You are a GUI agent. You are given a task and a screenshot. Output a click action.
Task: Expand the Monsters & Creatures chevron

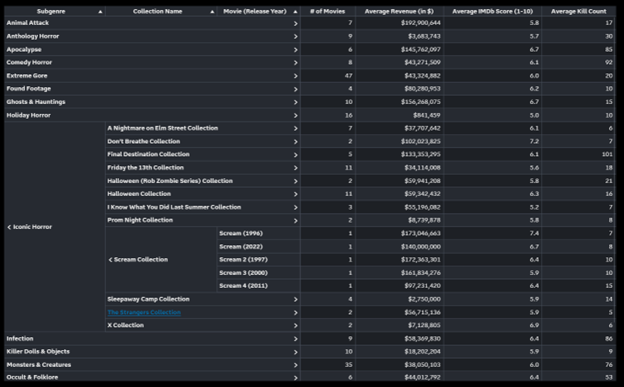point(295,365)
